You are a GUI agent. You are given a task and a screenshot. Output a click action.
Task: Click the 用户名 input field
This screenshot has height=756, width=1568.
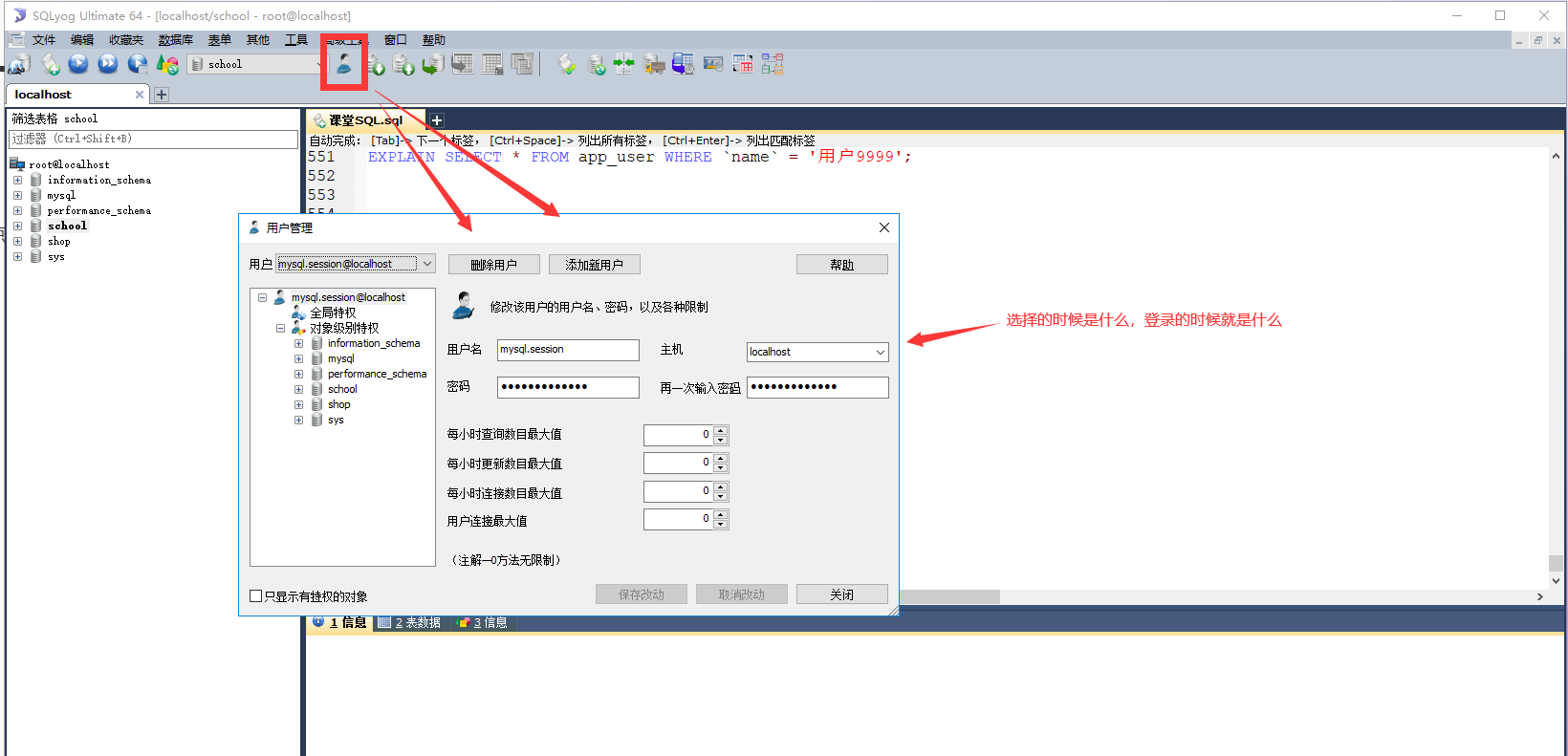coord(568,350)
